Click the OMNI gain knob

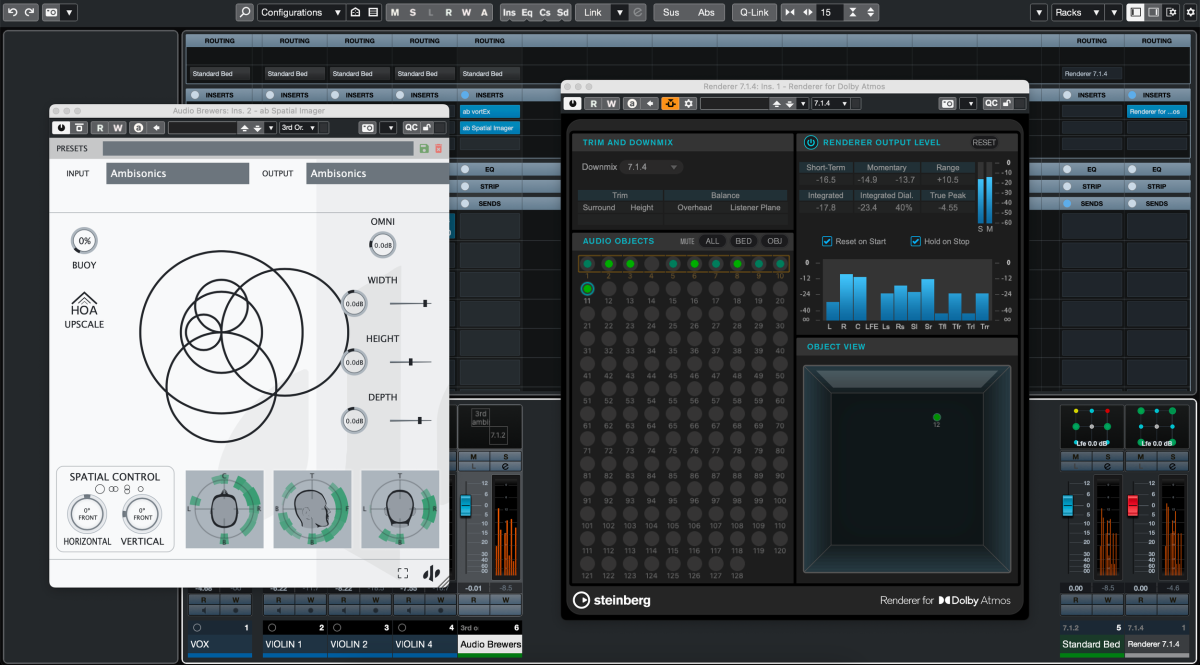[382, 244]
